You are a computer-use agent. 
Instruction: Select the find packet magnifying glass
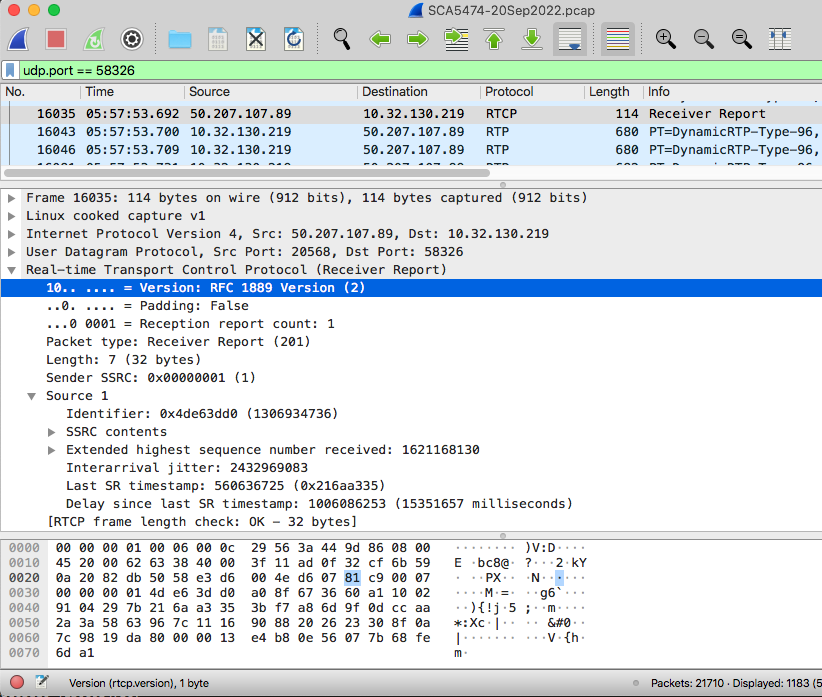click(x=341, y=38)
